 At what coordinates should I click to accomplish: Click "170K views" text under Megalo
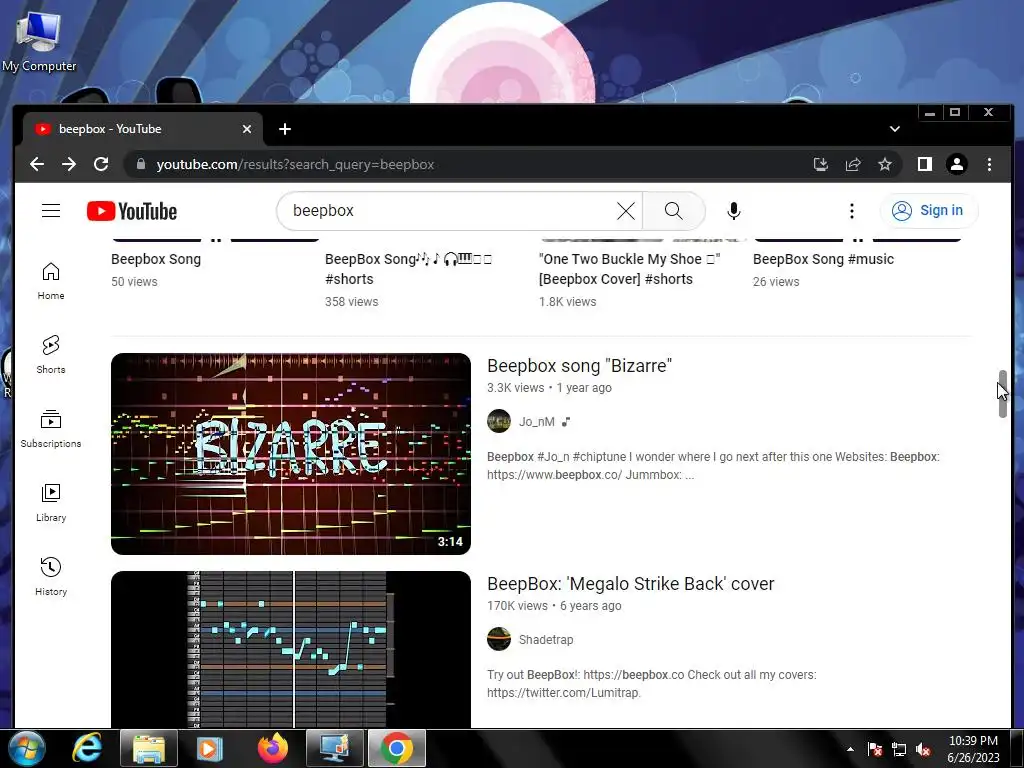(517, 606)
